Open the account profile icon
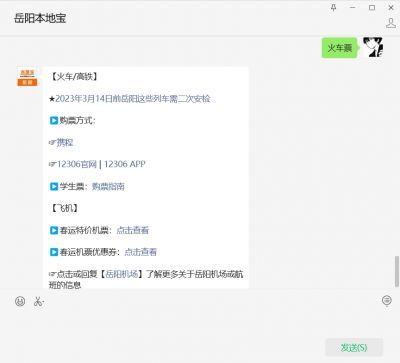400x363 pixels. pyautogui.click(x=390, y=23)
